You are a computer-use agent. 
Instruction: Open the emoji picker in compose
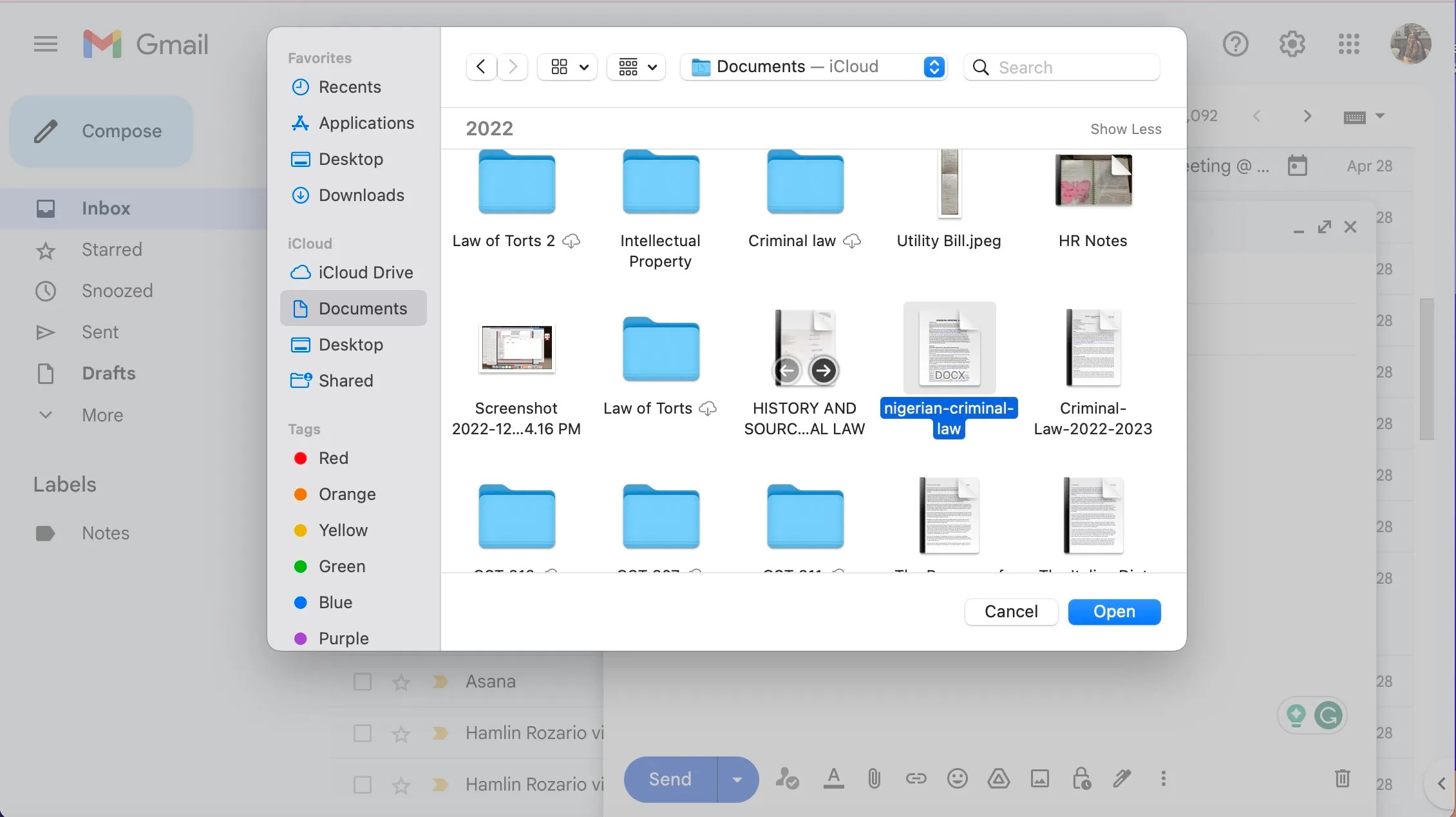pos(957,778)
